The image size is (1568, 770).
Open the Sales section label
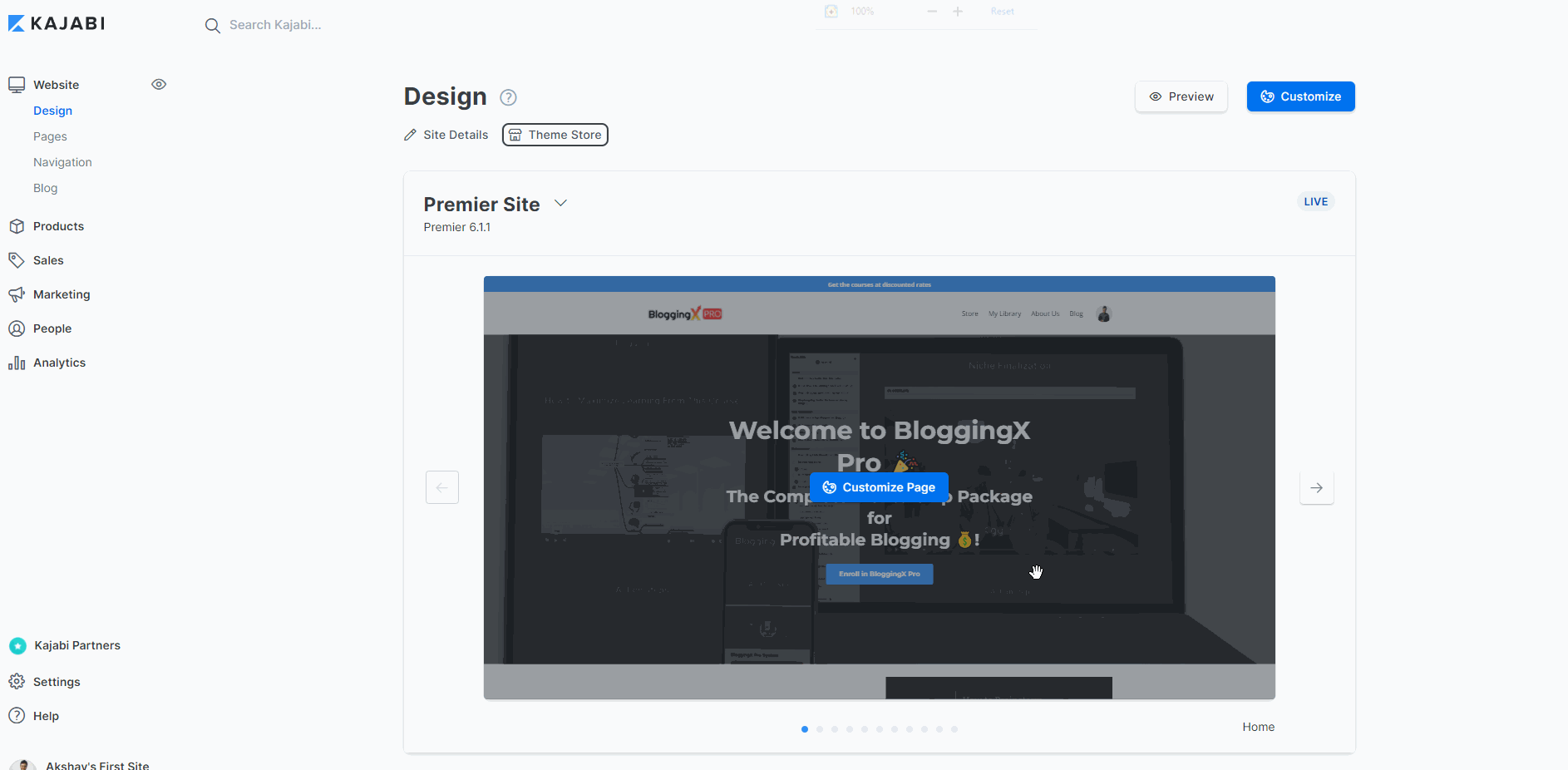click(48, 260)
